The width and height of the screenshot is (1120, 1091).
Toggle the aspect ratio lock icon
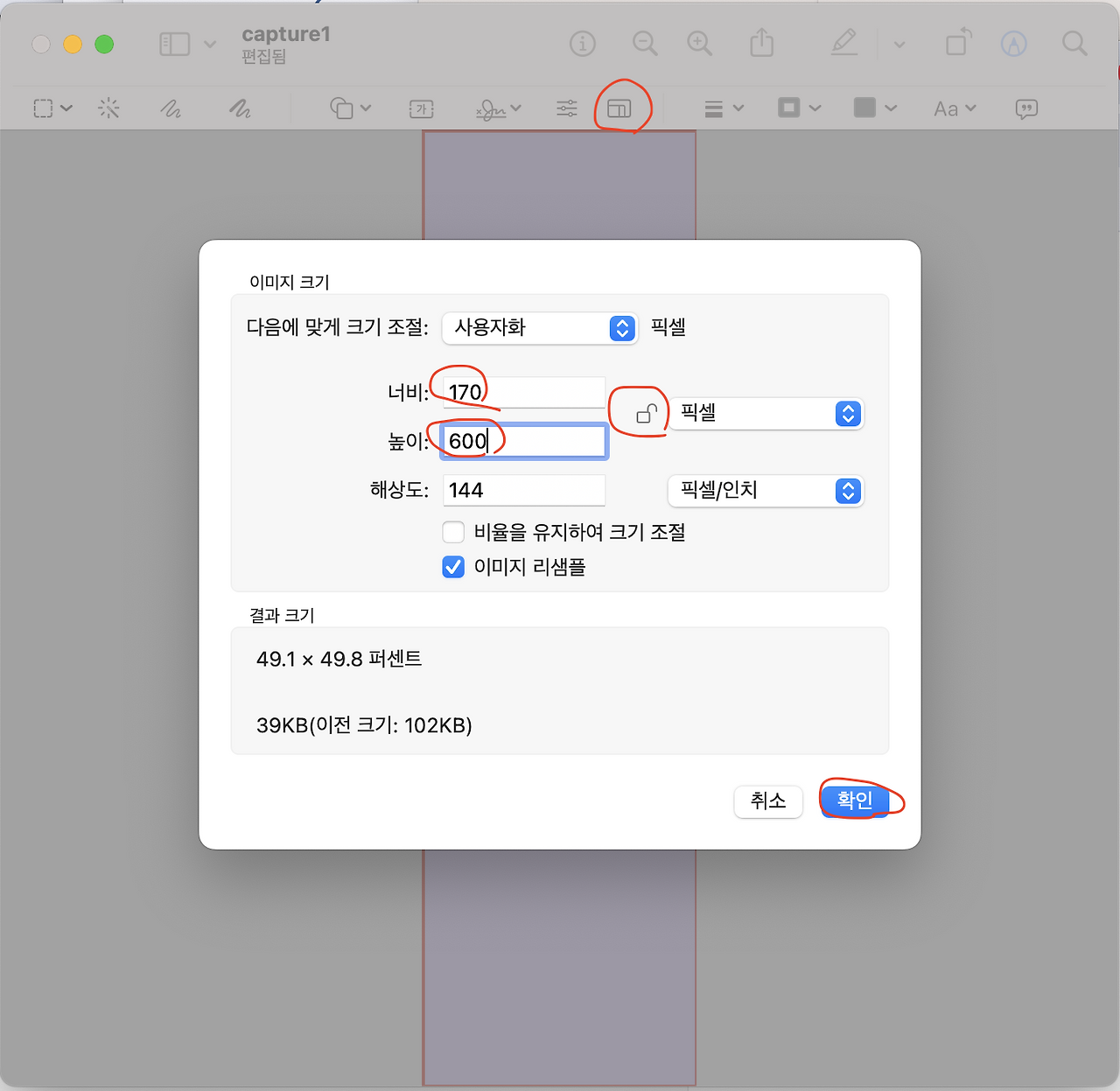(x=647, y=414)
